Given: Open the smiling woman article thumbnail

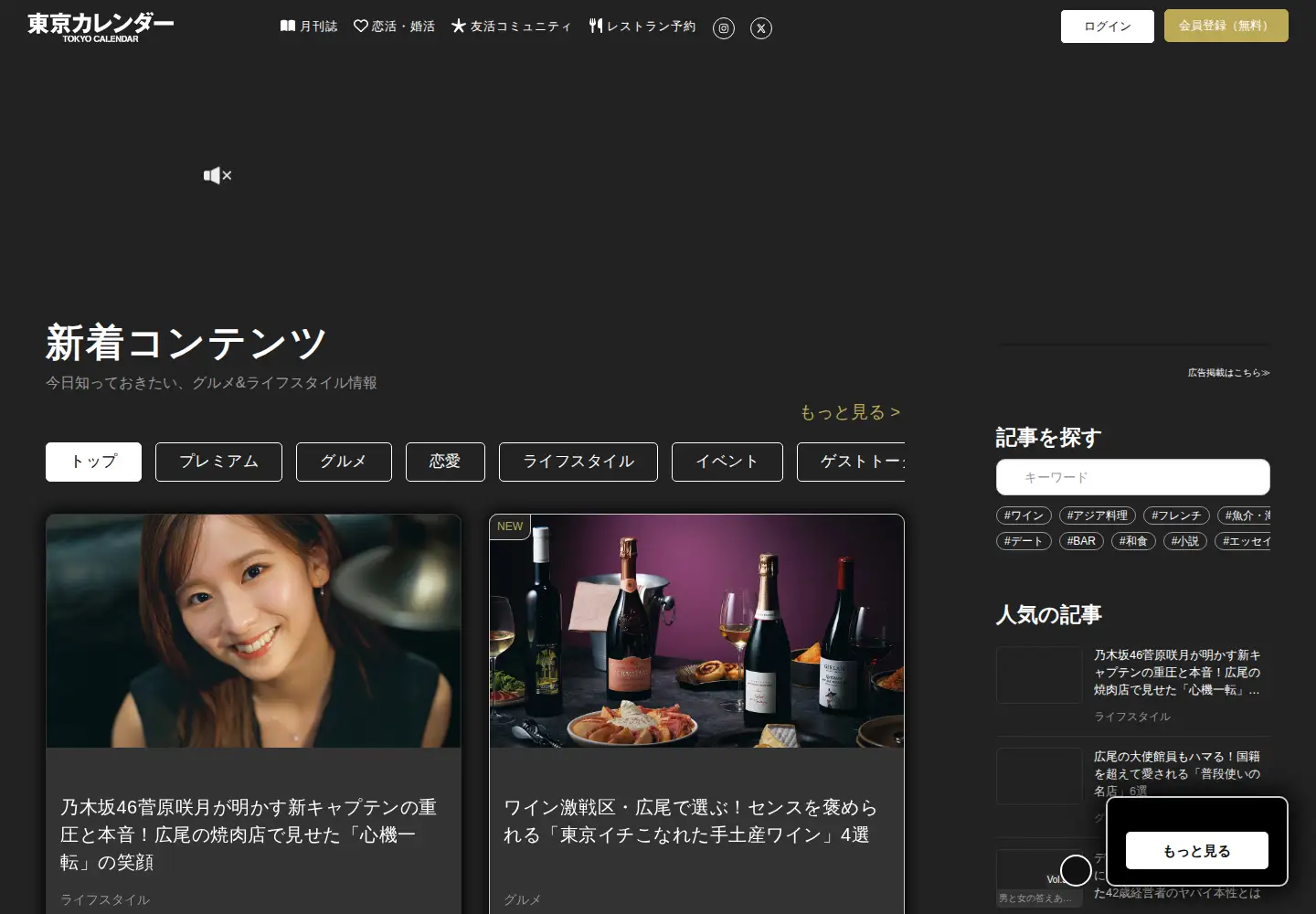Looking at the screenshot, I should 253,631.
